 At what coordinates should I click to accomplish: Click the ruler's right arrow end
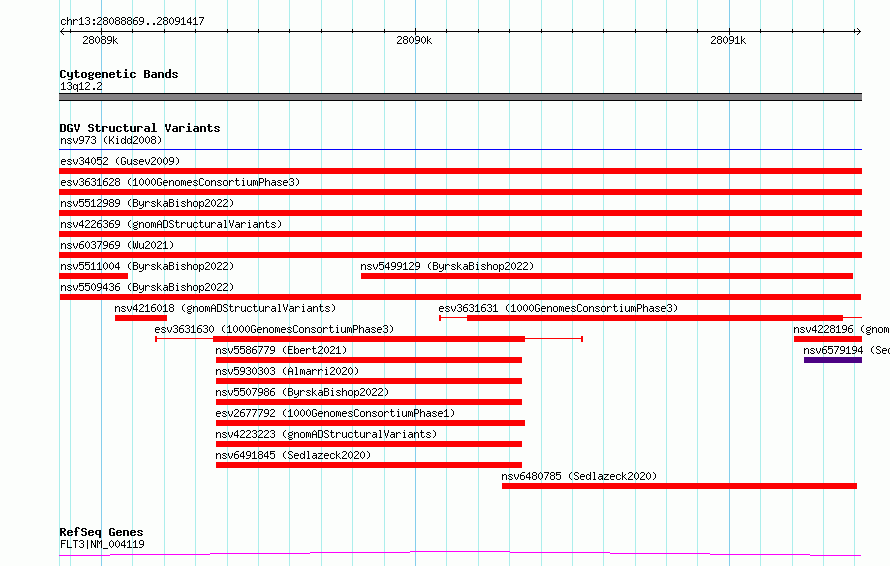[x=858, y=31]
